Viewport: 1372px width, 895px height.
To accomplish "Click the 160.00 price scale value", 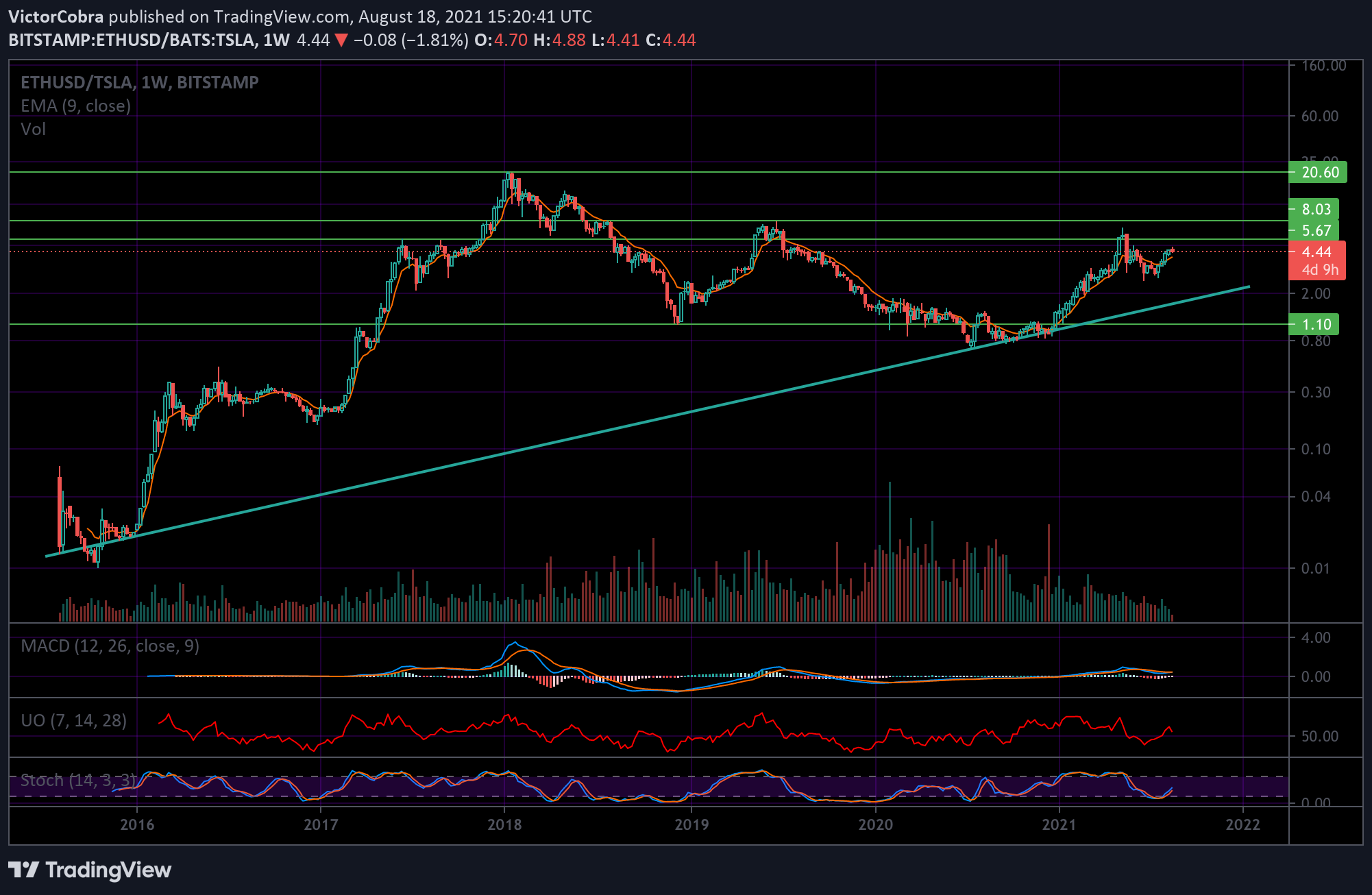I will (x=1324, y=66).
